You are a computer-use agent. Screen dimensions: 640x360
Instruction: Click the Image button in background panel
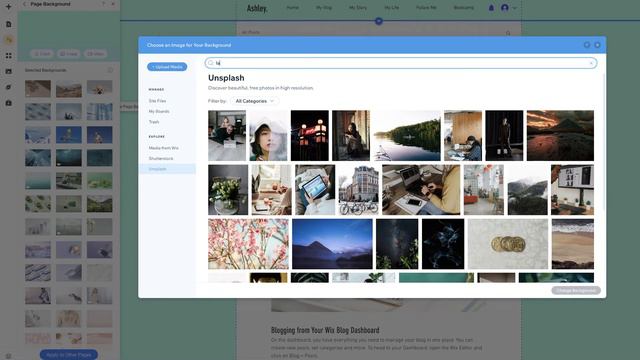(x=69, y=53)
